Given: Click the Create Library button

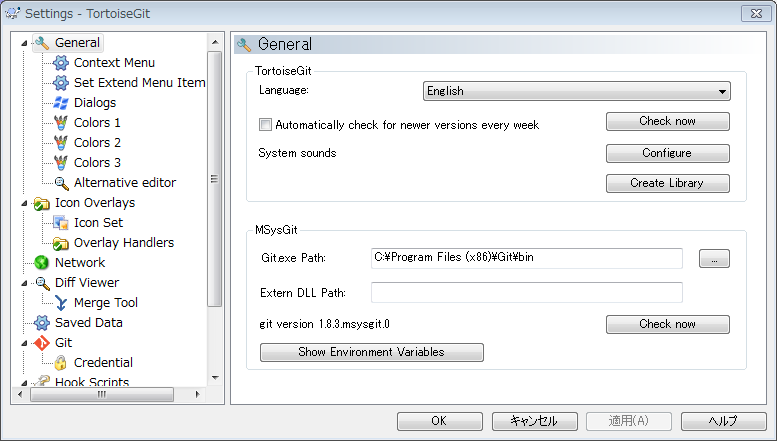Looking at the screenshot, I should point(667,183).
